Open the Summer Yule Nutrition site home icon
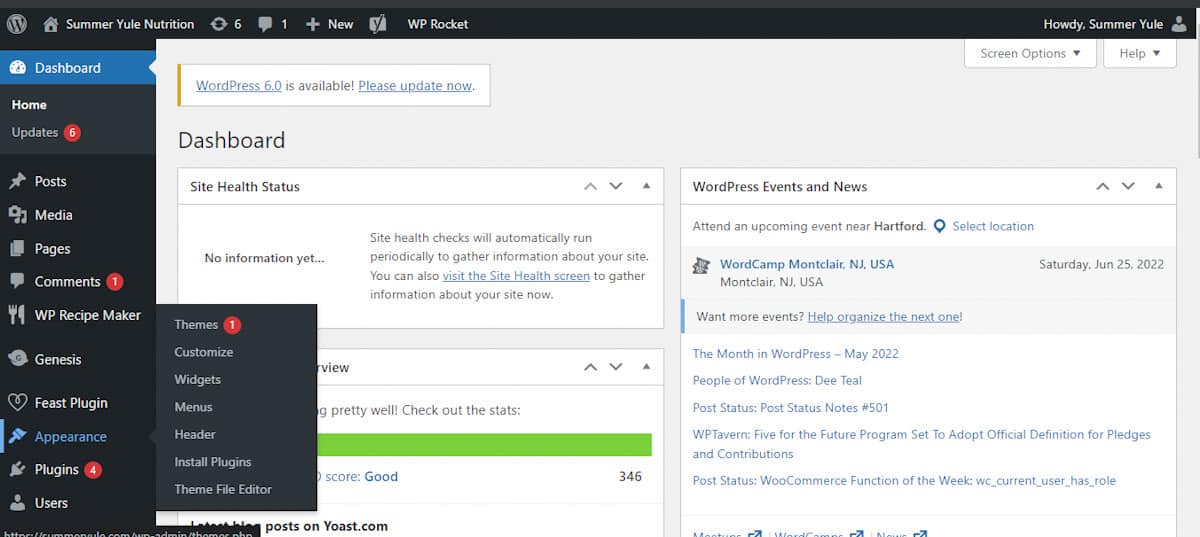The height and width of the screenshot is (537, 1200). [x=51, y=24]
